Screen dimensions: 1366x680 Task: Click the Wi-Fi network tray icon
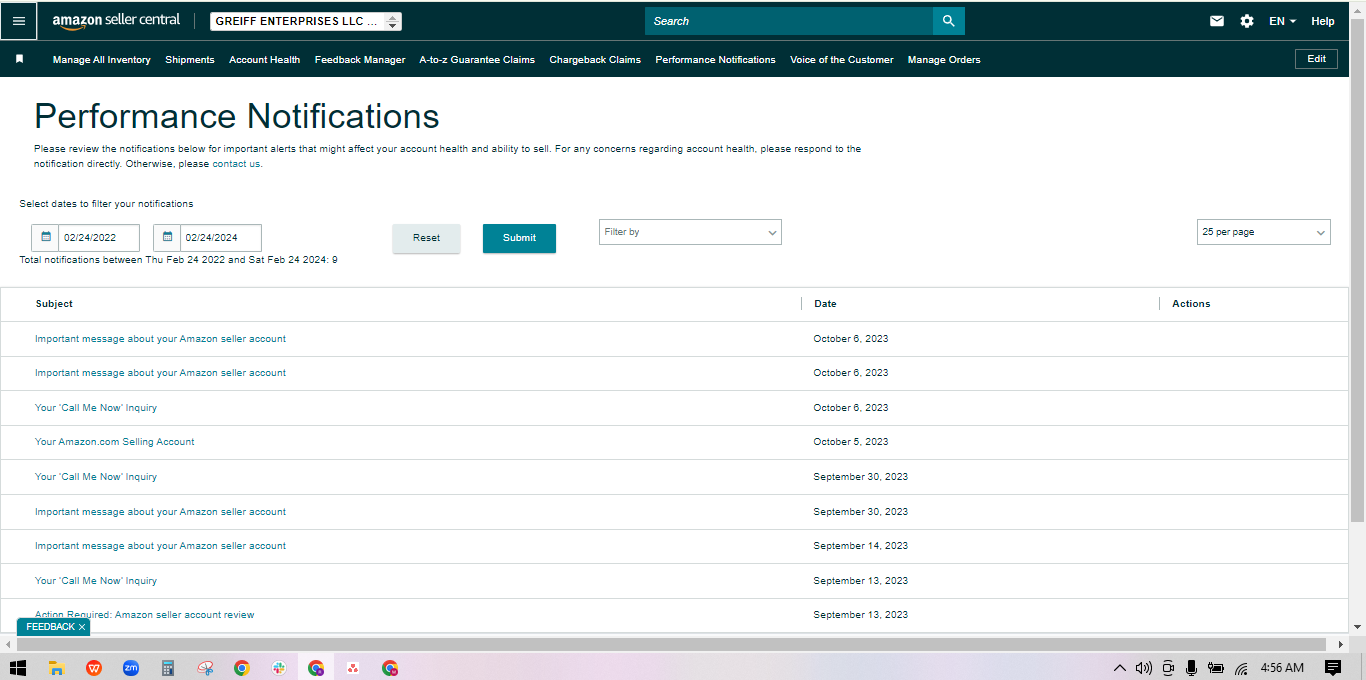pos(1241,668)
